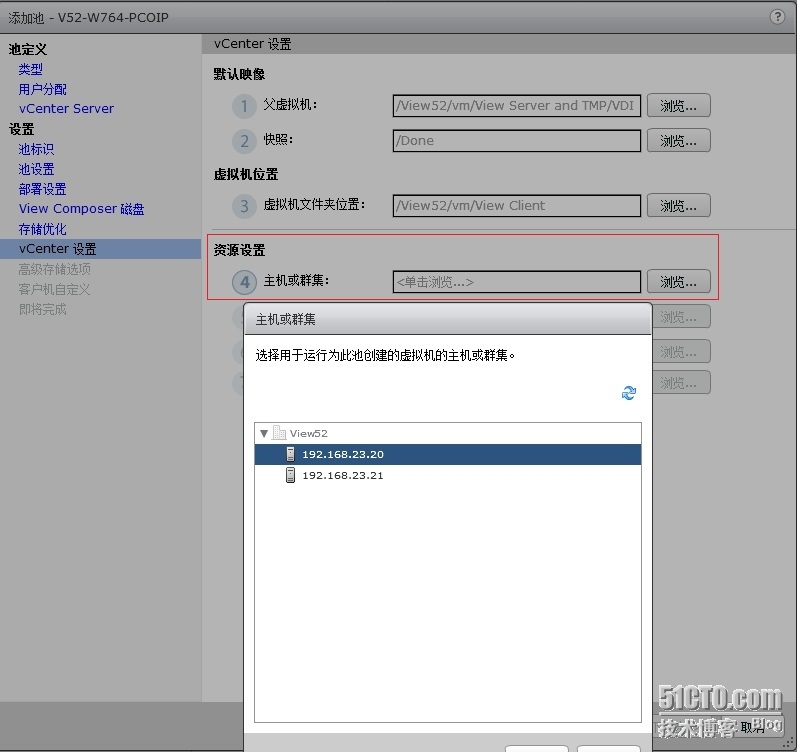Click the 虚拟机文件夹位置 field

[x=516, y=205]
